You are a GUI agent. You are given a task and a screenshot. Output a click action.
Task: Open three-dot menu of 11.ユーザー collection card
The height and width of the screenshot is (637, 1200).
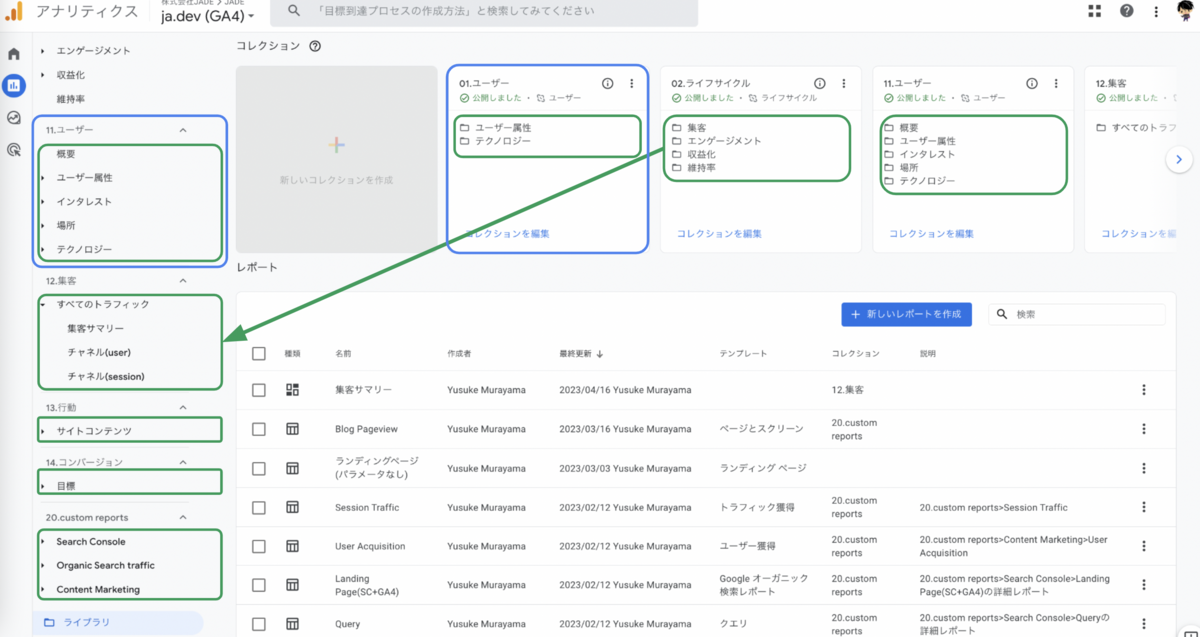tap(1057, 84)
